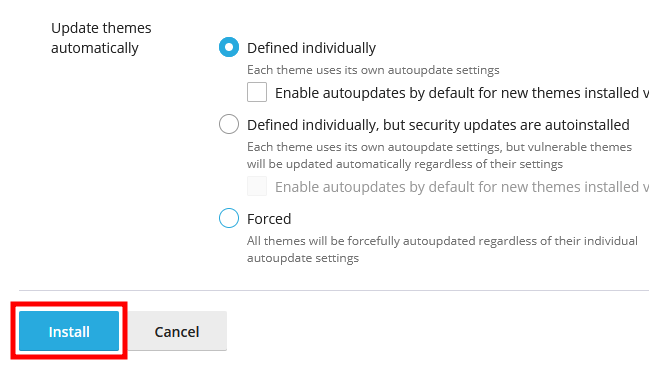Viewport: 649px width, 375px height.
Task: Click the "autoupdate settings" line below Forced description
Action: tap(303, 258)
